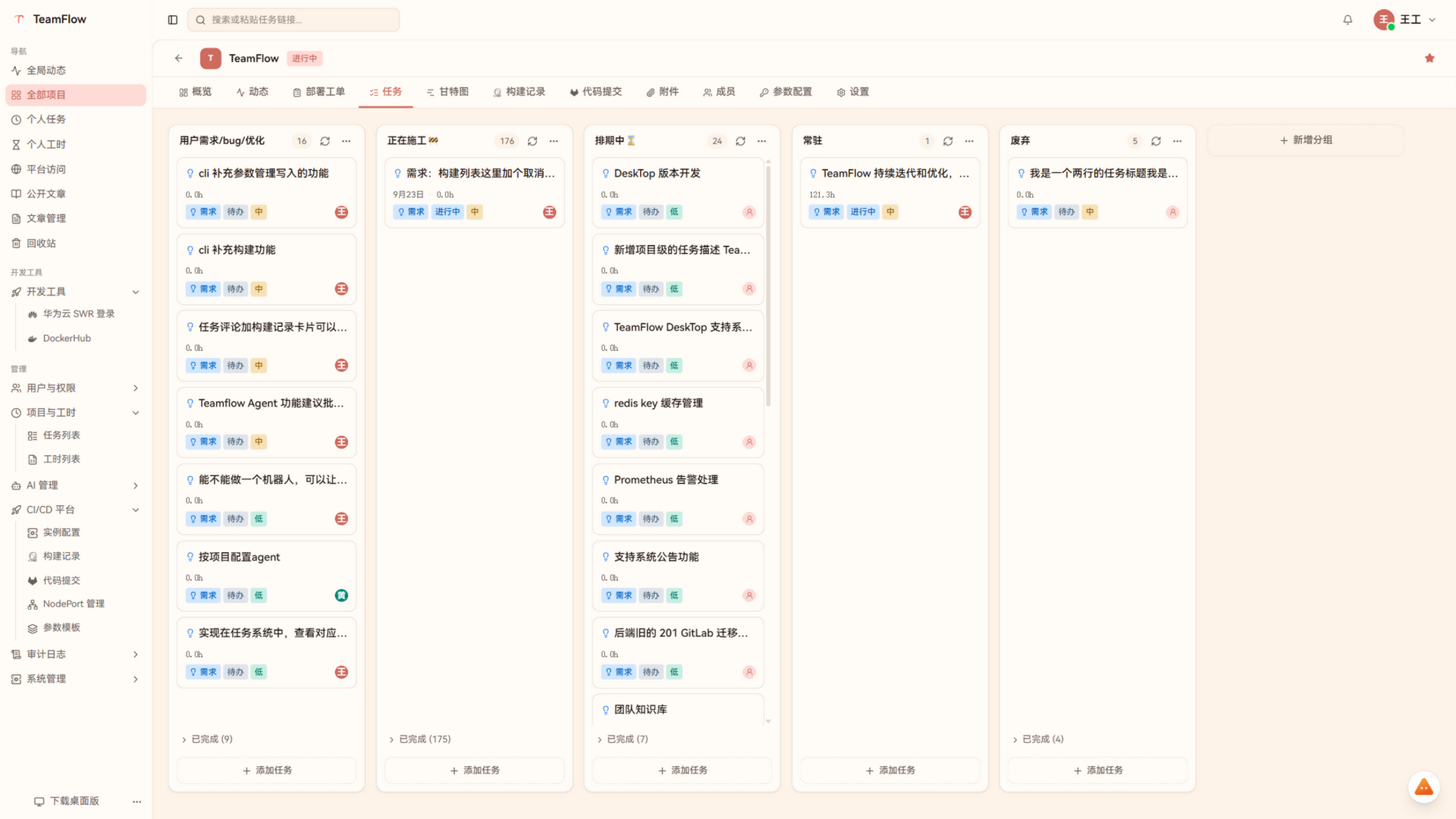Switch to the 概览 tab

[x=196, y=92]
